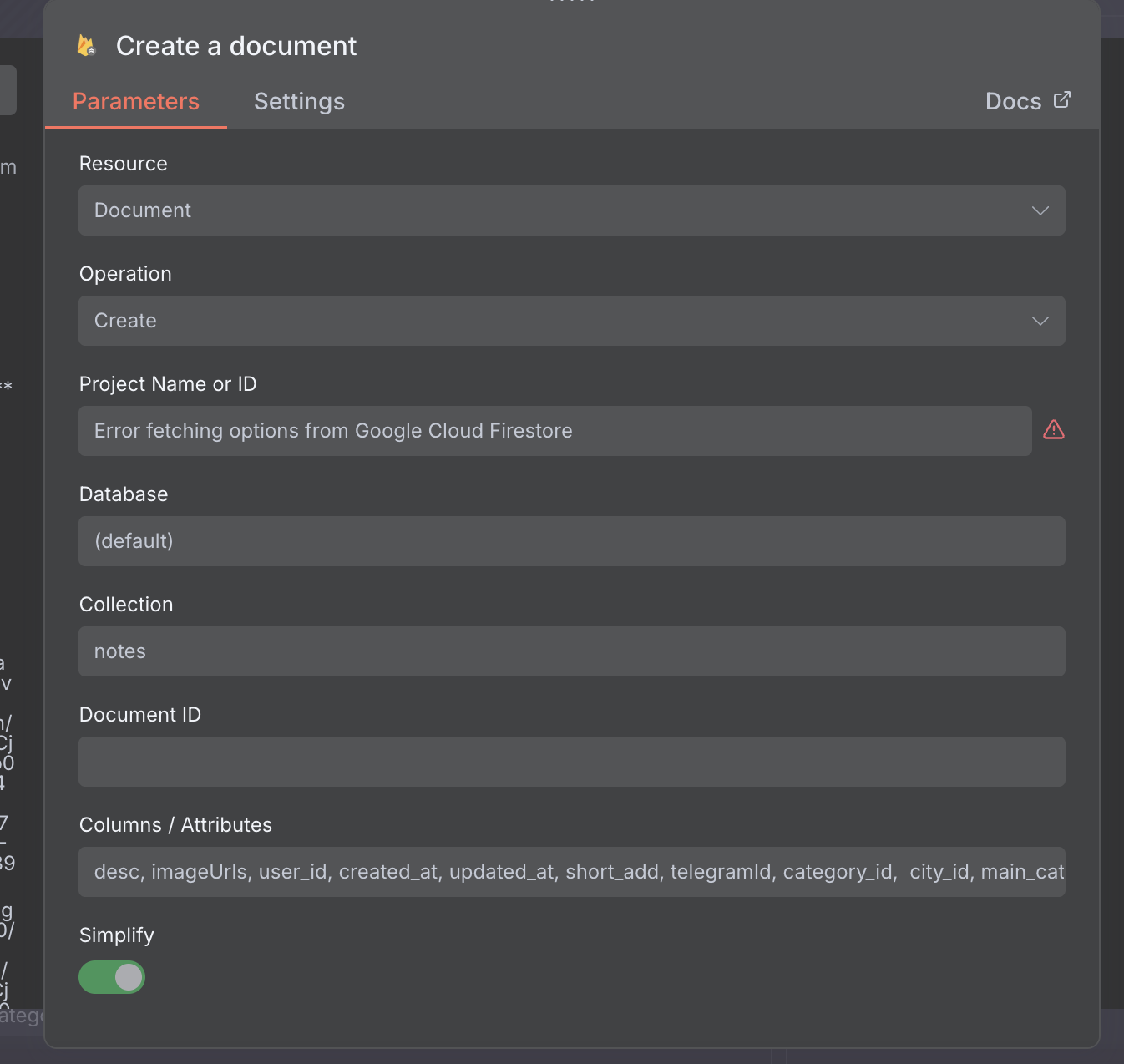The image size is (1124, 1064).
Task: Focus the Collection field containing notes
Action: [x=571, y=651]
